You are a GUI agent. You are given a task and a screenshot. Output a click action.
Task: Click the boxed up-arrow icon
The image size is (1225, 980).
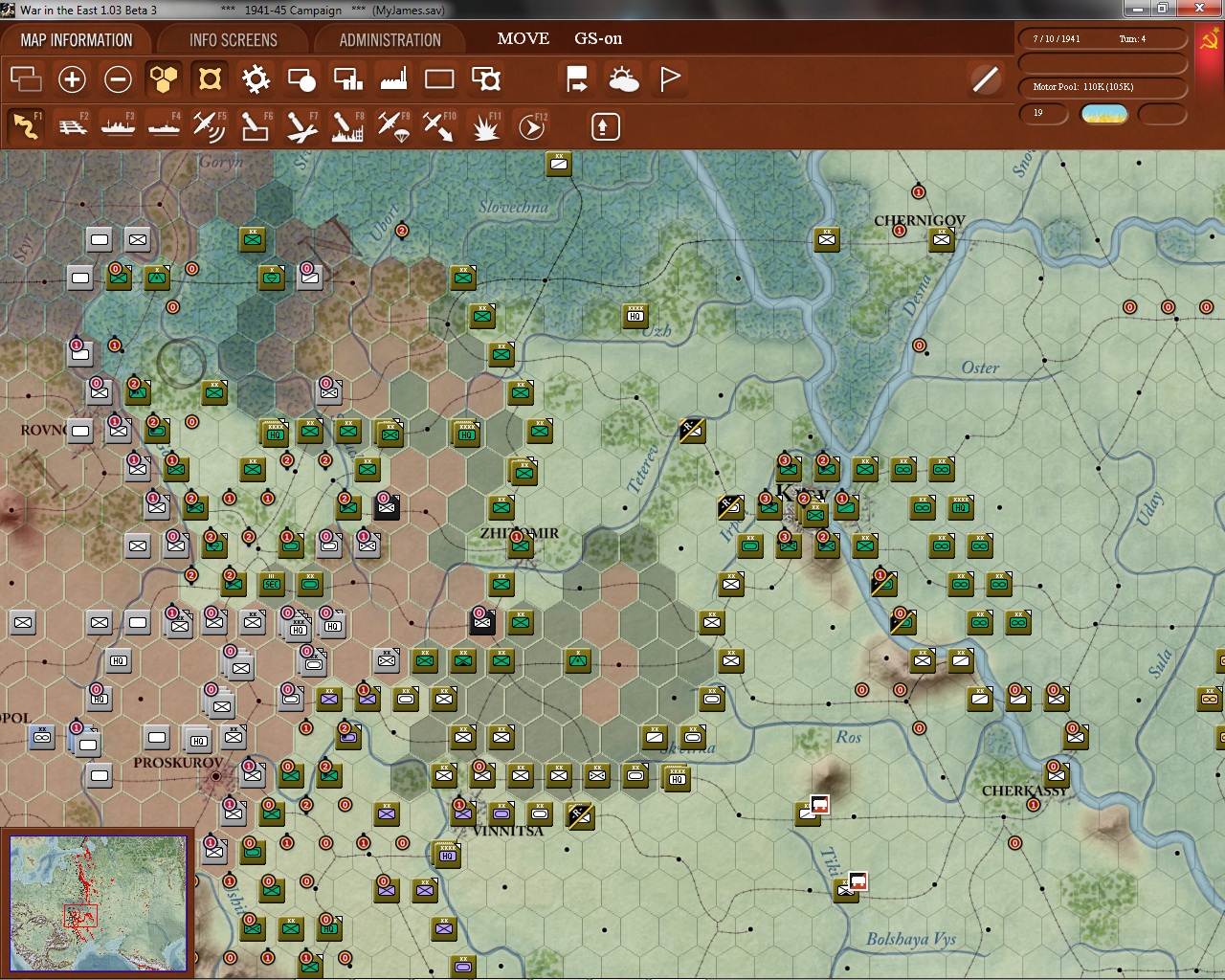tap(605, 126)
